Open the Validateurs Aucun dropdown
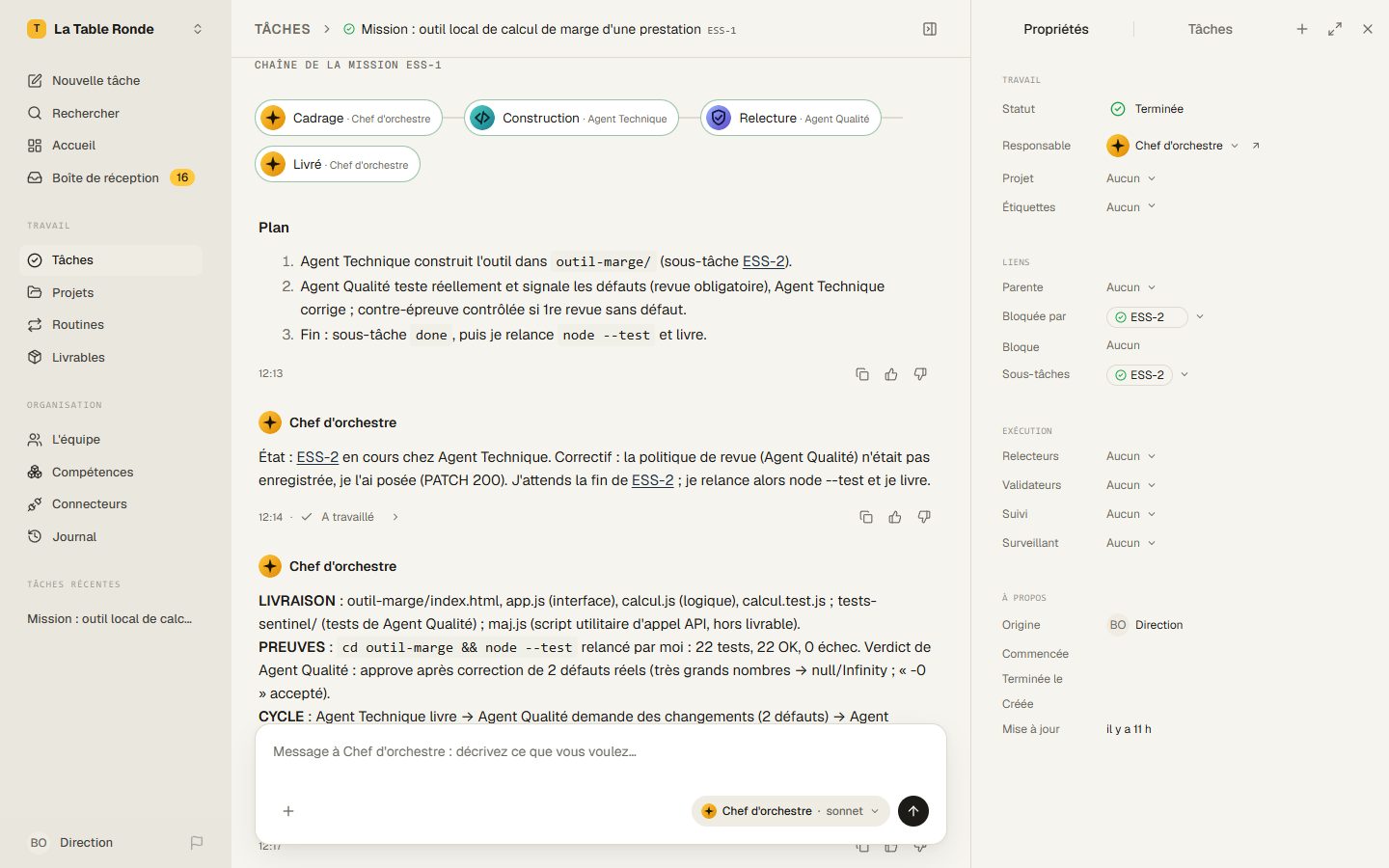This screenshot has height=868, width=1389. (1130, 485)
